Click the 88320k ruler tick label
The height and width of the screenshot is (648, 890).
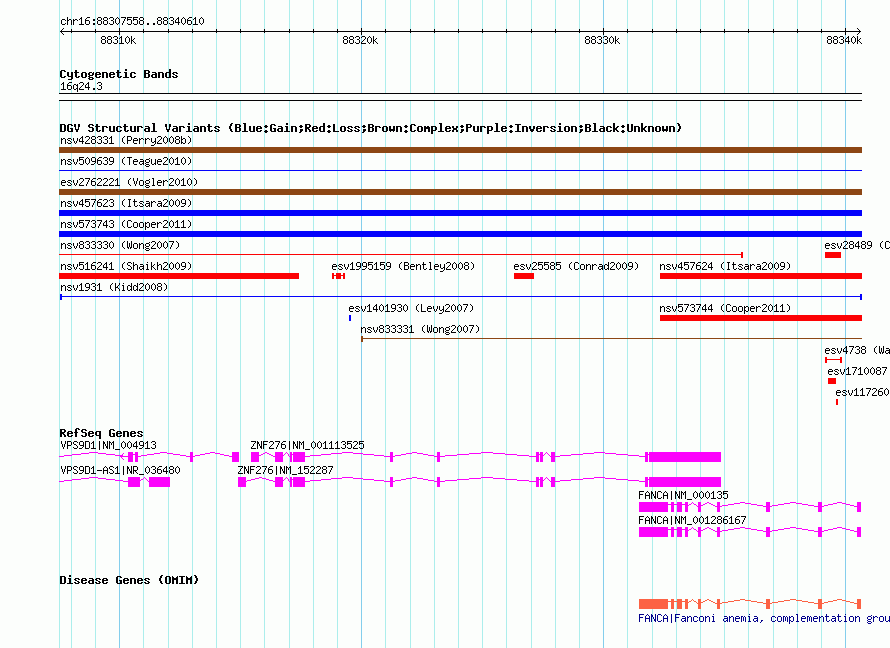pyautogui.click(x=360, y=40)
